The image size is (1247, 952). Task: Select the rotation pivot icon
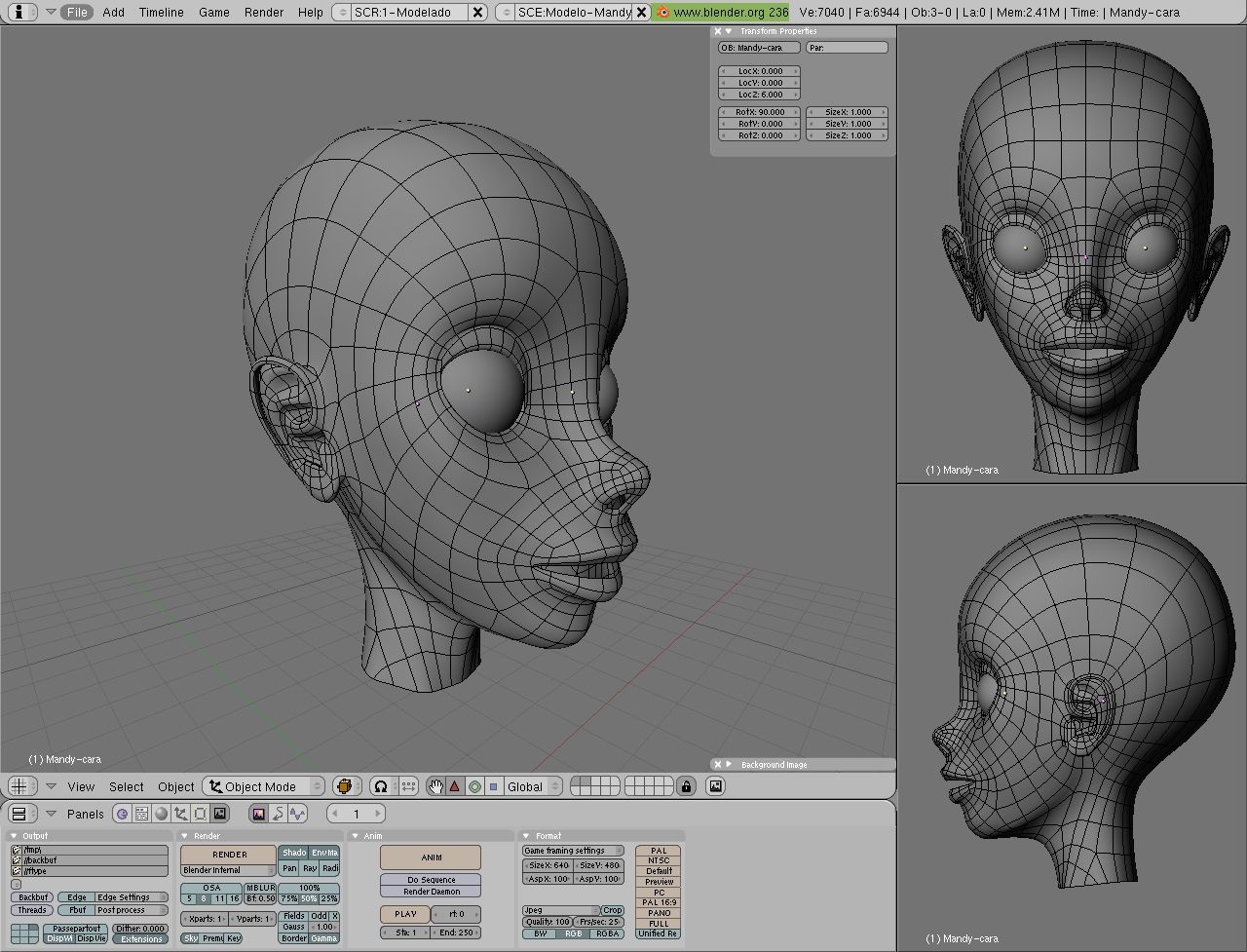click(381, 786)
